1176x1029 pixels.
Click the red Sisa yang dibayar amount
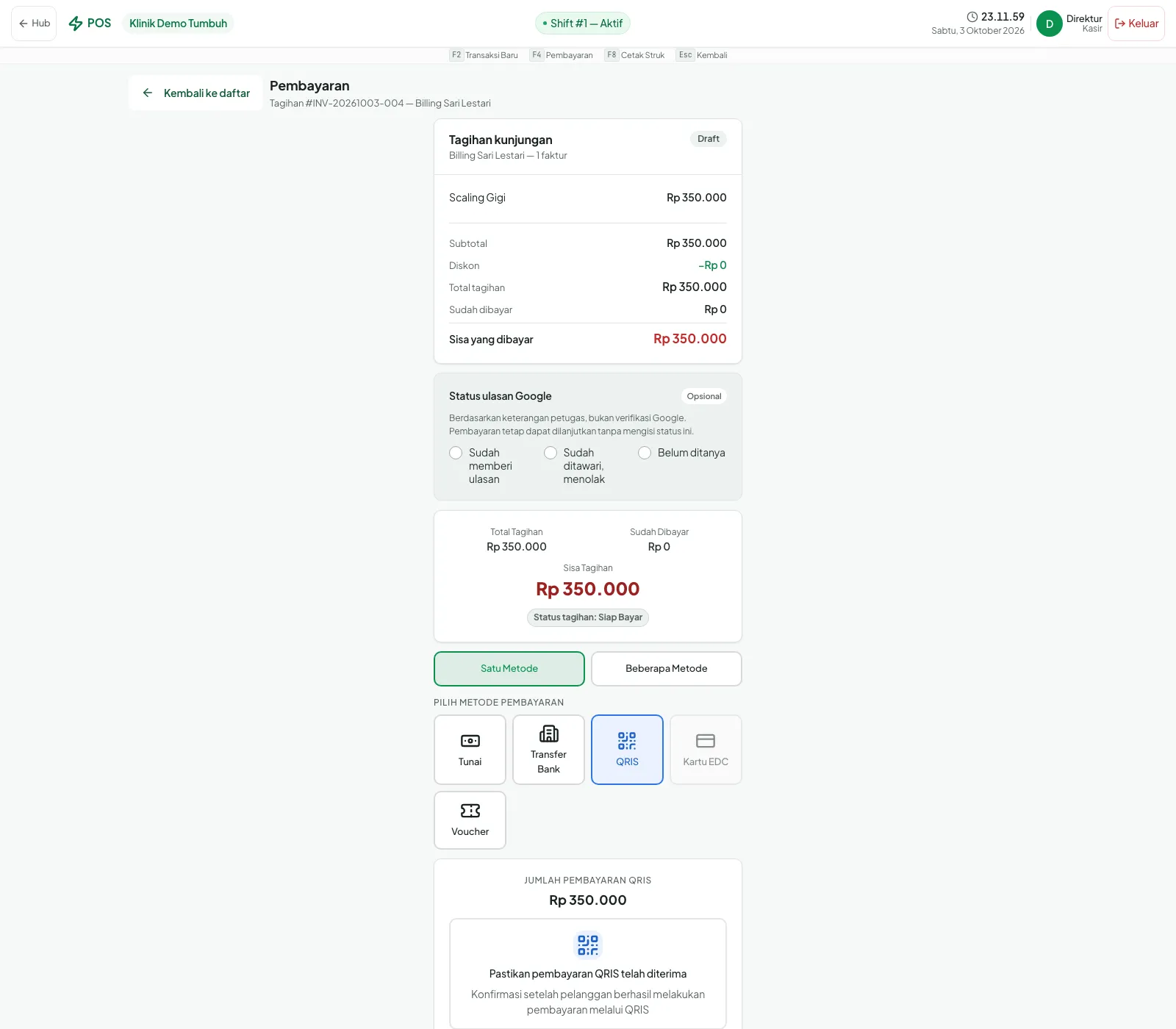pos(690,339)
